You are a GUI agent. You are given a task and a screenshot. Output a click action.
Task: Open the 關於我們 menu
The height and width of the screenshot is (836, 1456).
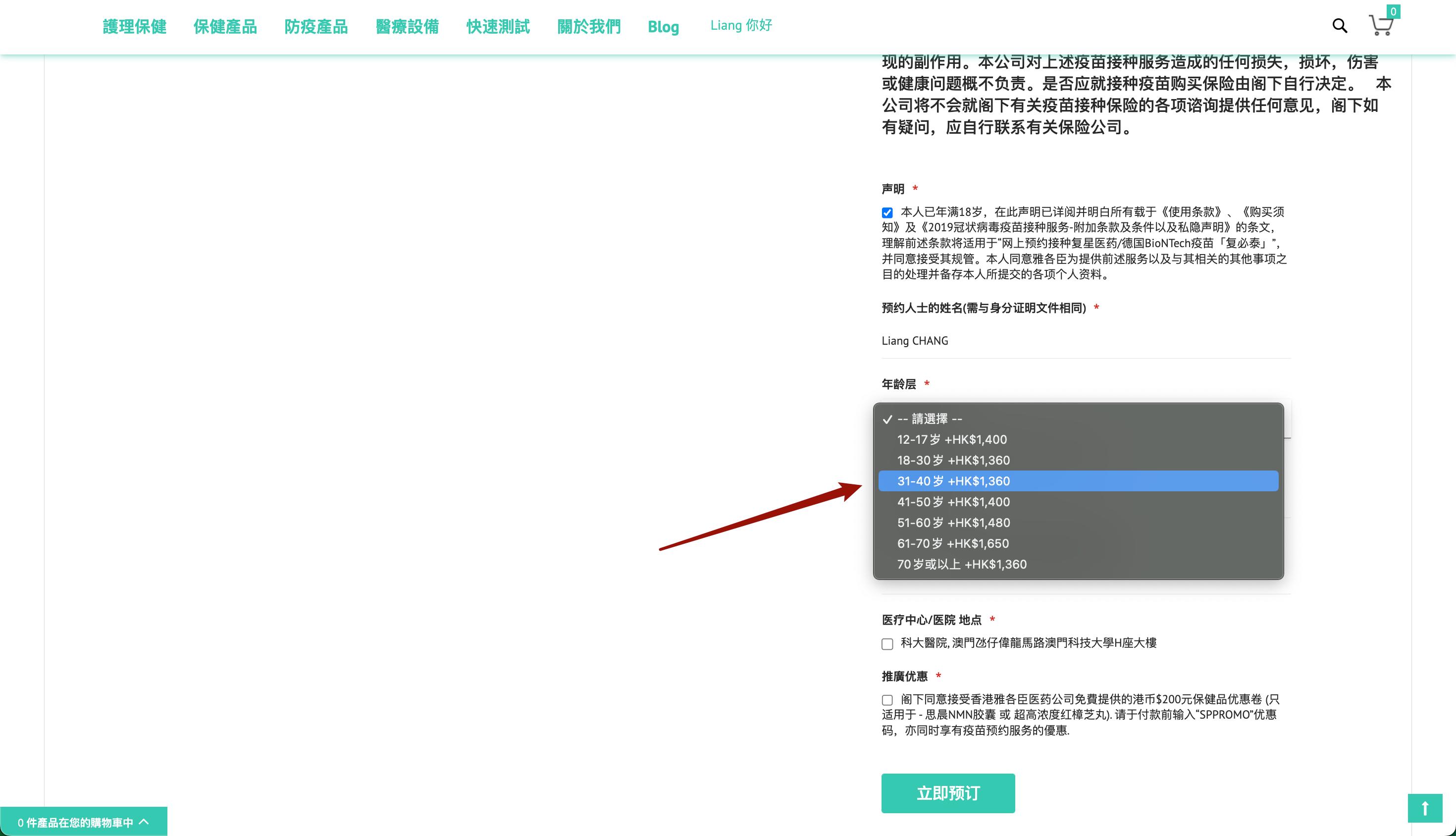click(x=588, y=26)
